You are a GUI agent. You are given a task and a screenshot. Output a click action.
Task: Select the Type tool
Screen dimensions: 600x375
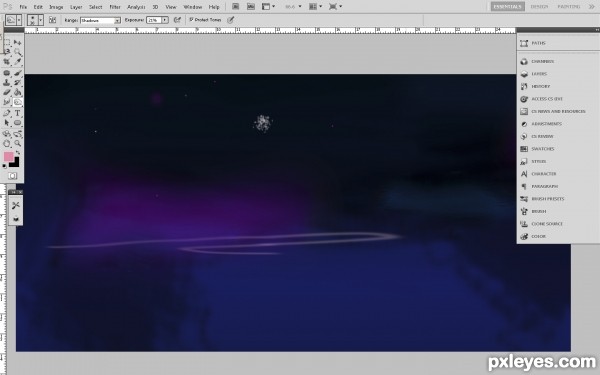pos(18,113)
